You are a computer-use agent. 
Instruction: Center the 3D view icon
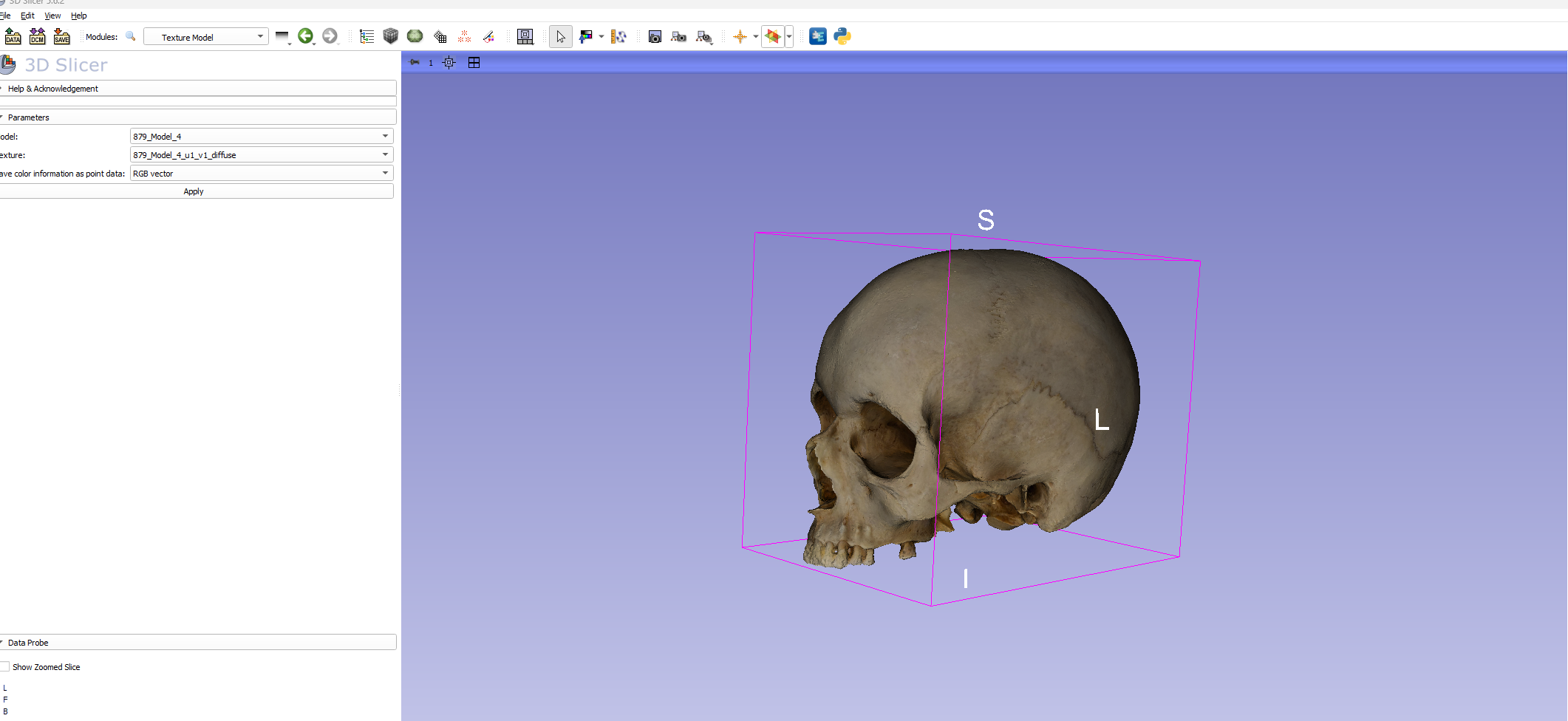(449, 63)
